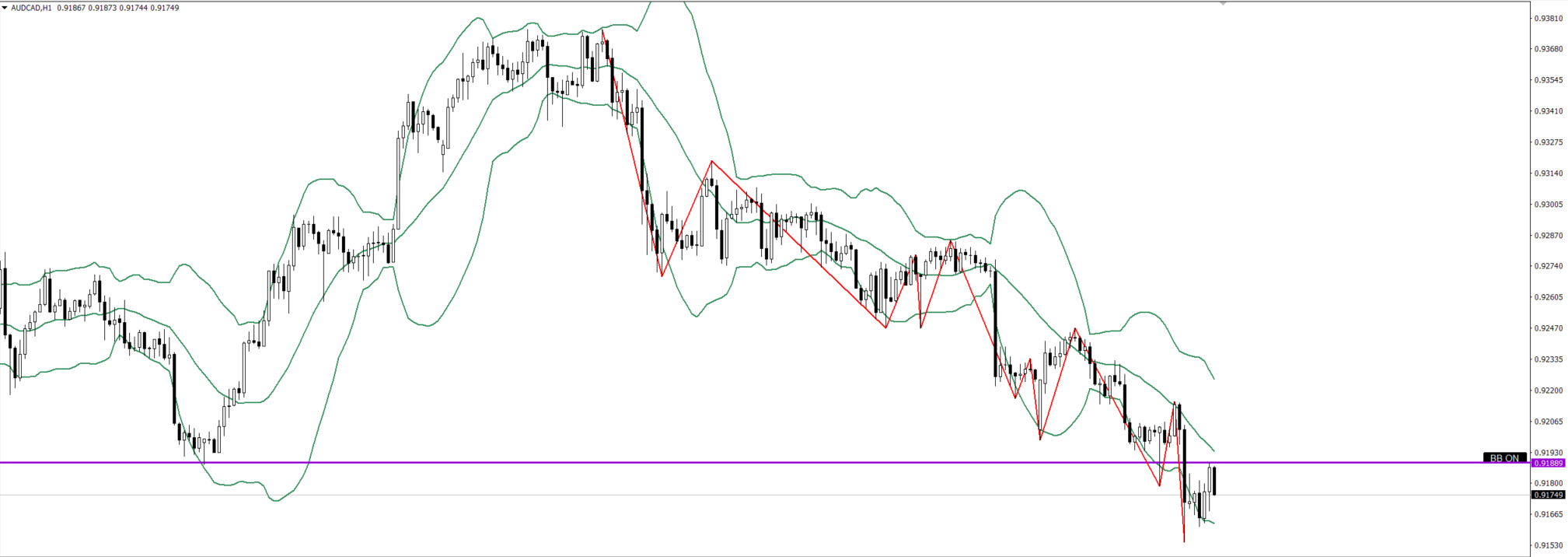Image resolution: width=1568 pixels, height=557 pixels.
Task: Click the purple 0.91889 price tag
Action: point(1547,463)
